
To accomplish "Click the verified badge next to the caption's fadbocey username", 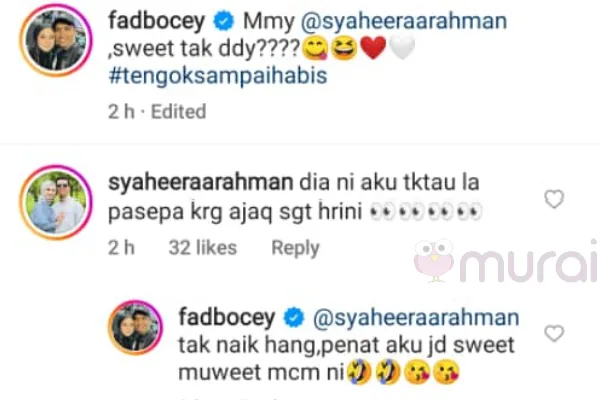I will [x=224, y=21].
